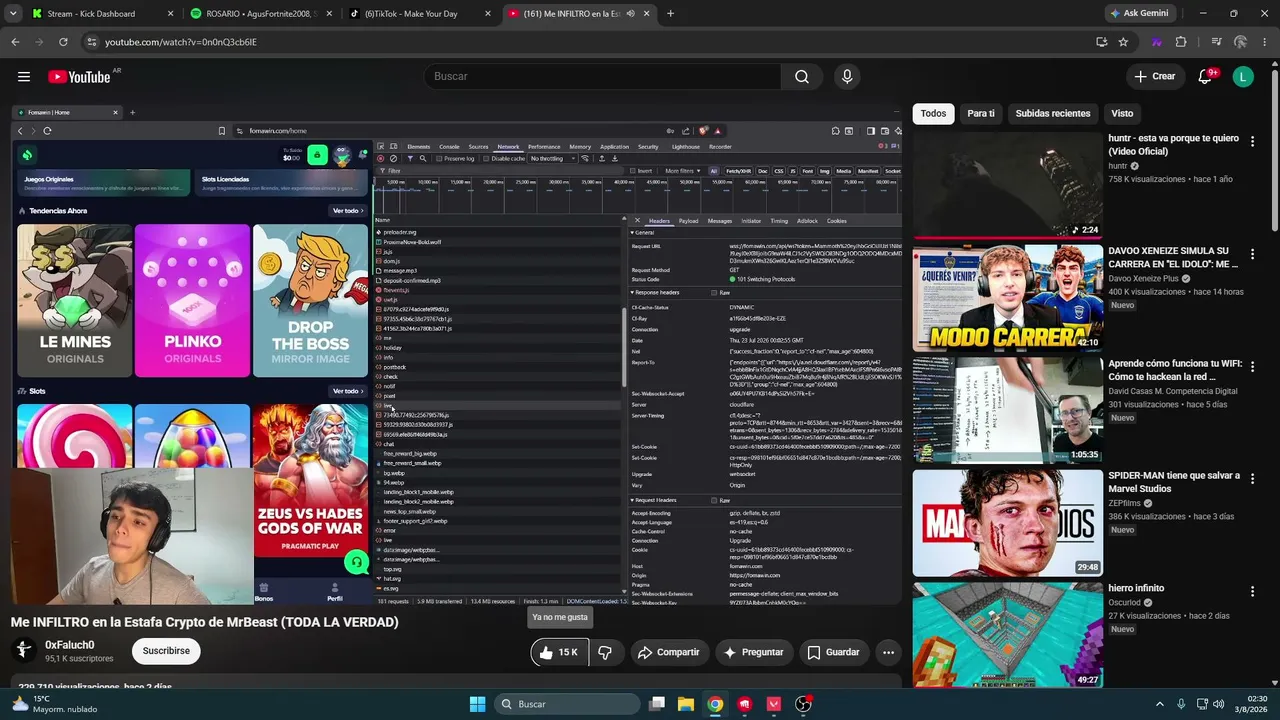Select the Visto filter chip
Image resolution: width=1280 pixels, height=720 pixels.
pos(1122,114)
